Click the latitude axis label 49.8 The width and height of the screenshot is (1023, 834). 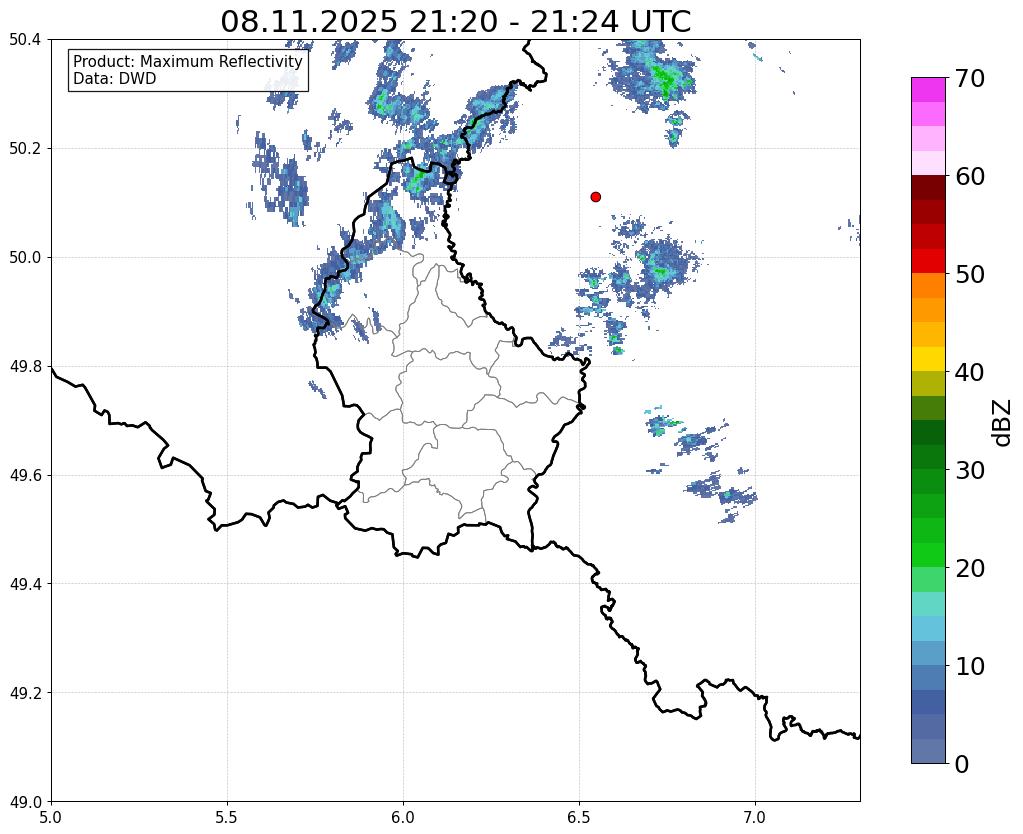pyautogui.click(x=25, y=367)
